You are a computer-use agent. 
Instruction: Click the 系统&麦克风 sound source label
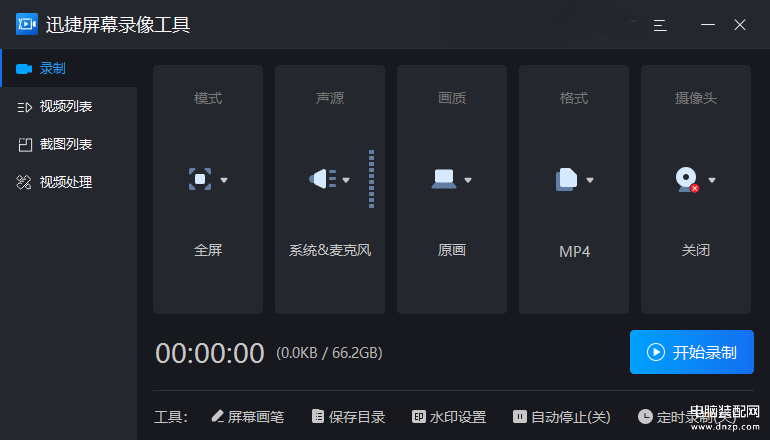pyautogui.click(x=330, y=250)
